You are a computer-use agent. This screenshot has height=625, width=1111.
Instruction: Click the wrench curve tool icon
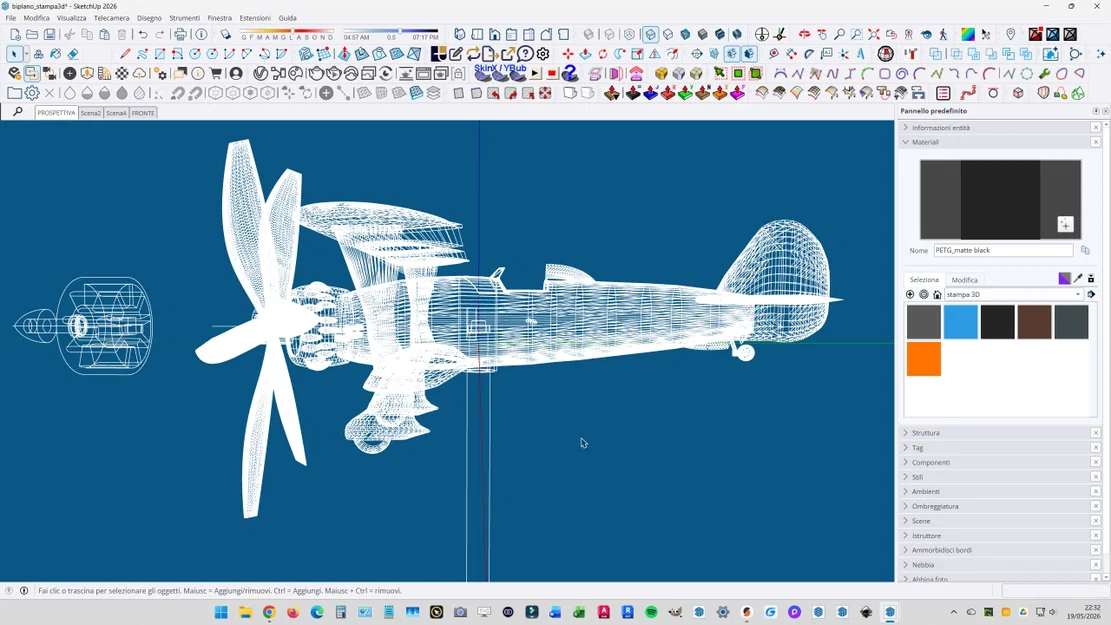coord(1044,73)
